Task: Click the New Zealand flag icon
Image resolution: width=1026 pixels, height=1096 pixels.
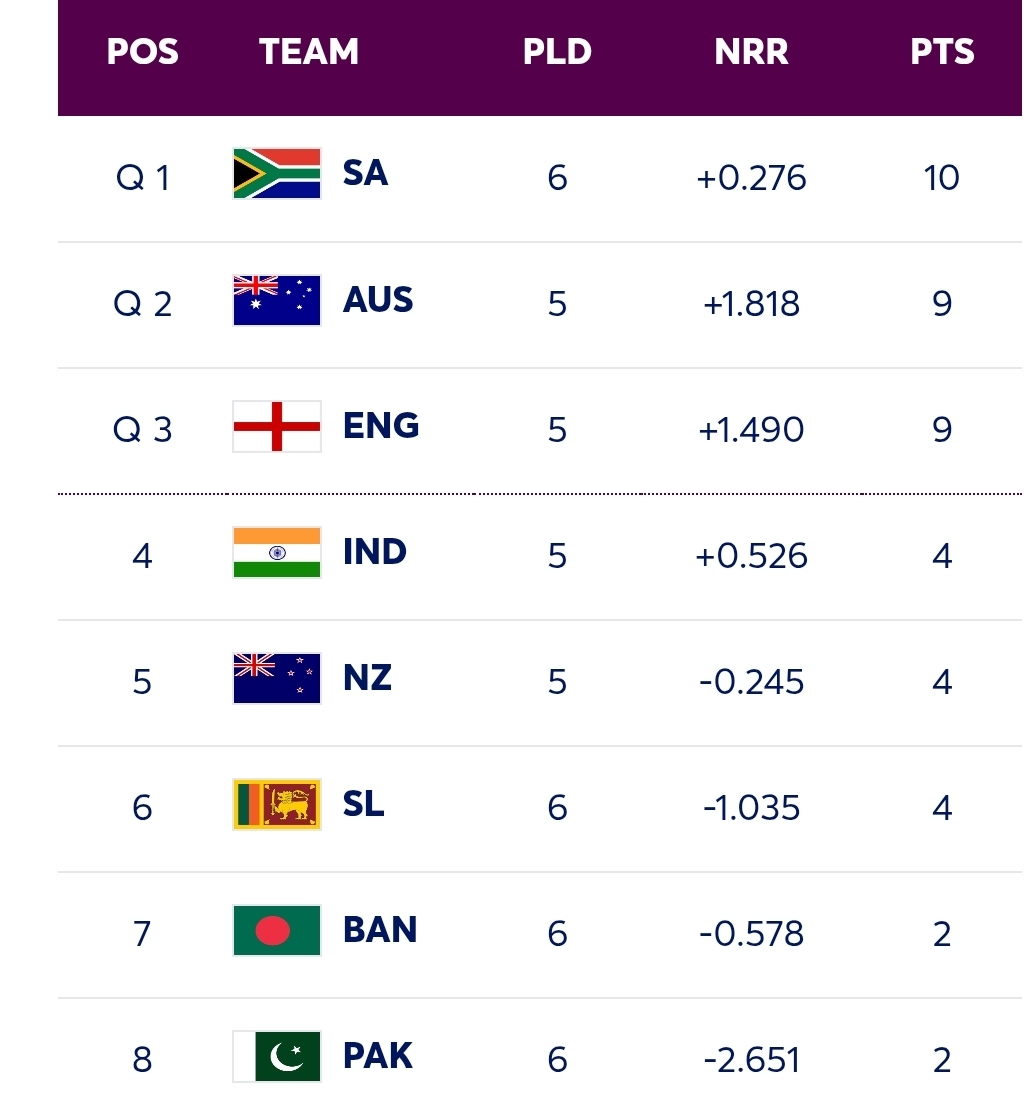Action: coord(276,678)
